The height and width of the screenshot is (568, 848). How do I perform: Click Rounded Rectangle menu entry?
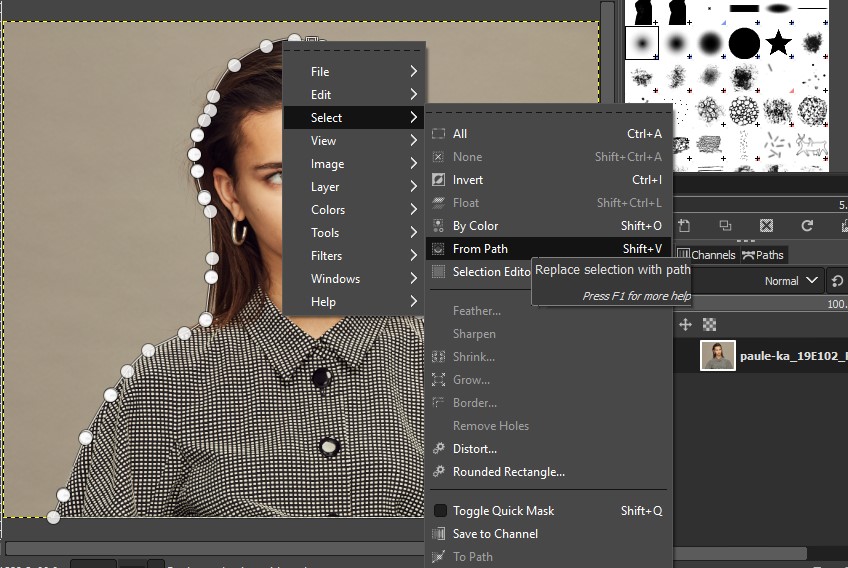(x=508, y=472)
